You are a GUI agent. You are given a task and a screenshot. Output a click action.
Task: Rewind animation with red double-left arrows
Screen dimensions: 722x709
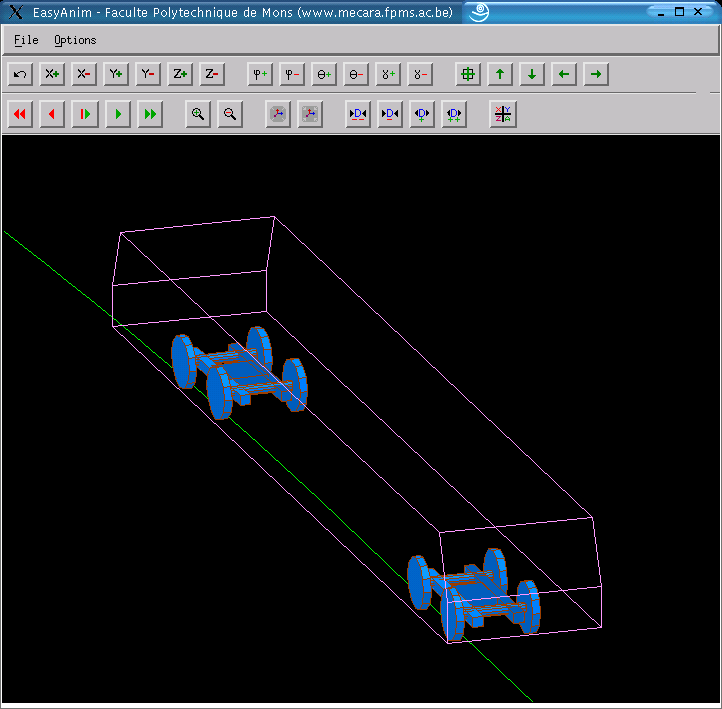[20, 115]
